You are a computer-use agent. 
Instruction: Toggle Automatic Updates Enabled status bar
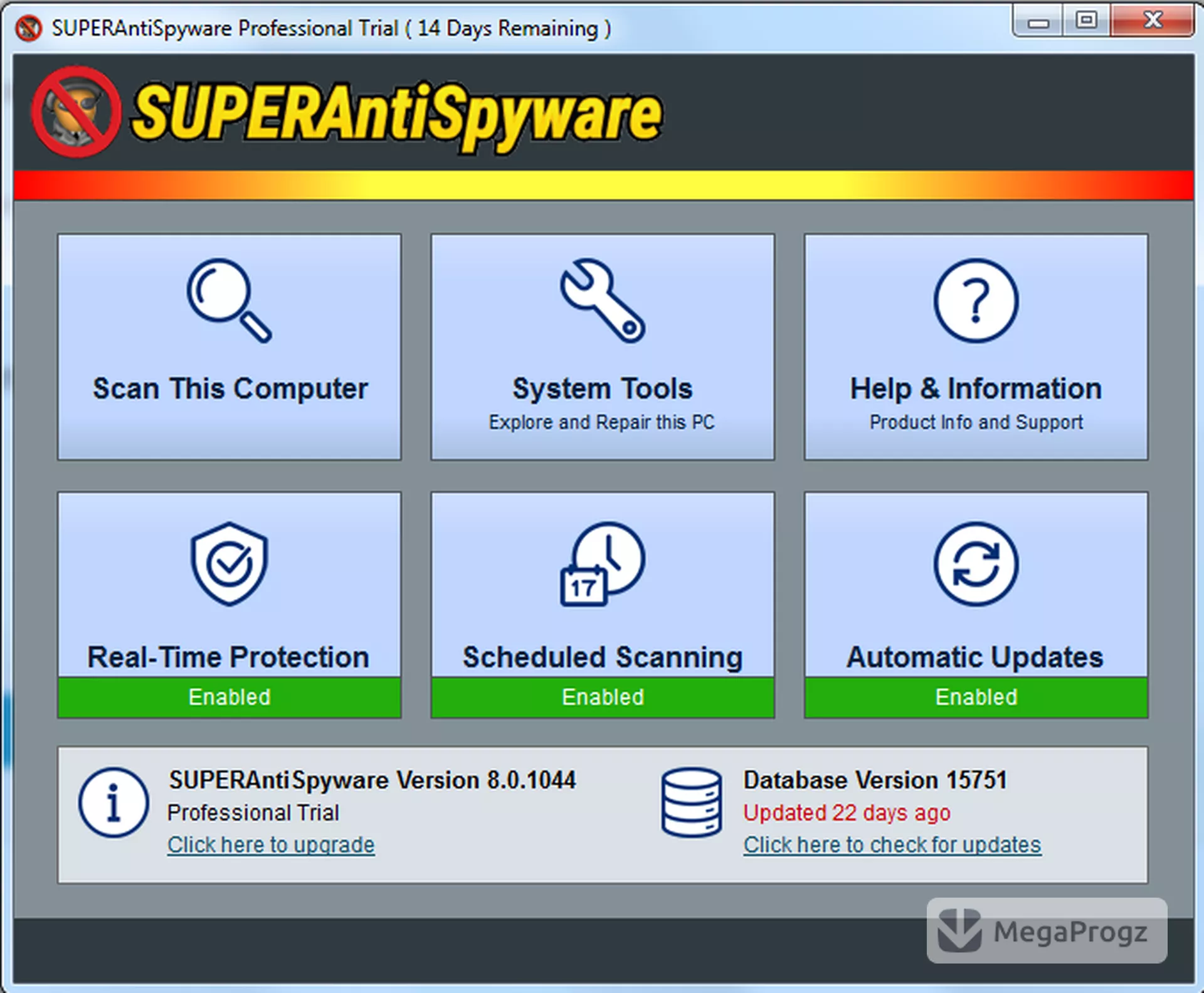tap(976, 697)
